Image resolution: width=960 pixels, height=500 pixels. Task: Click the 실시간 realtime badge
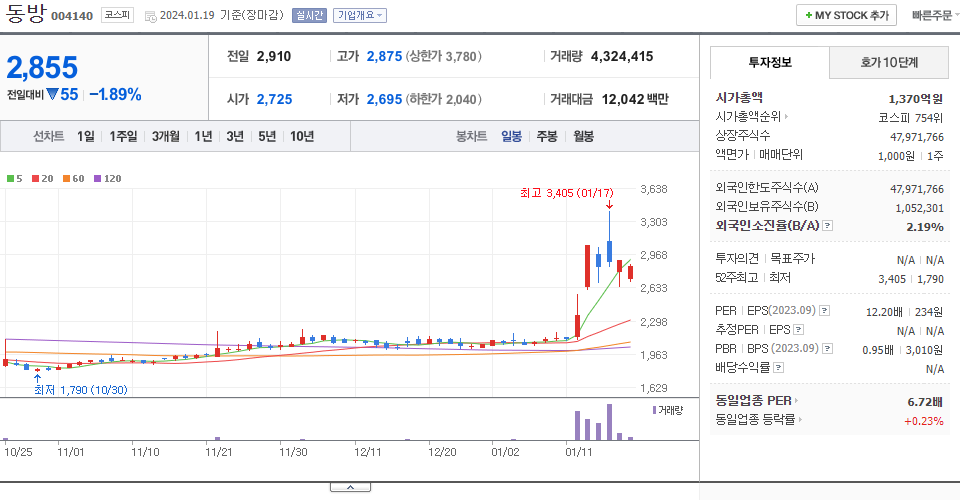[309, 15]
